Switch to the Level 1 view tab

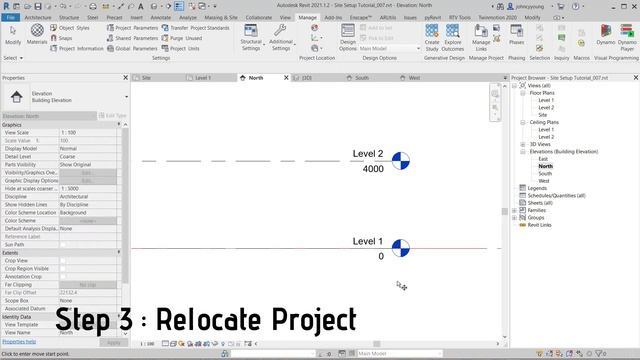pos(203,78)
